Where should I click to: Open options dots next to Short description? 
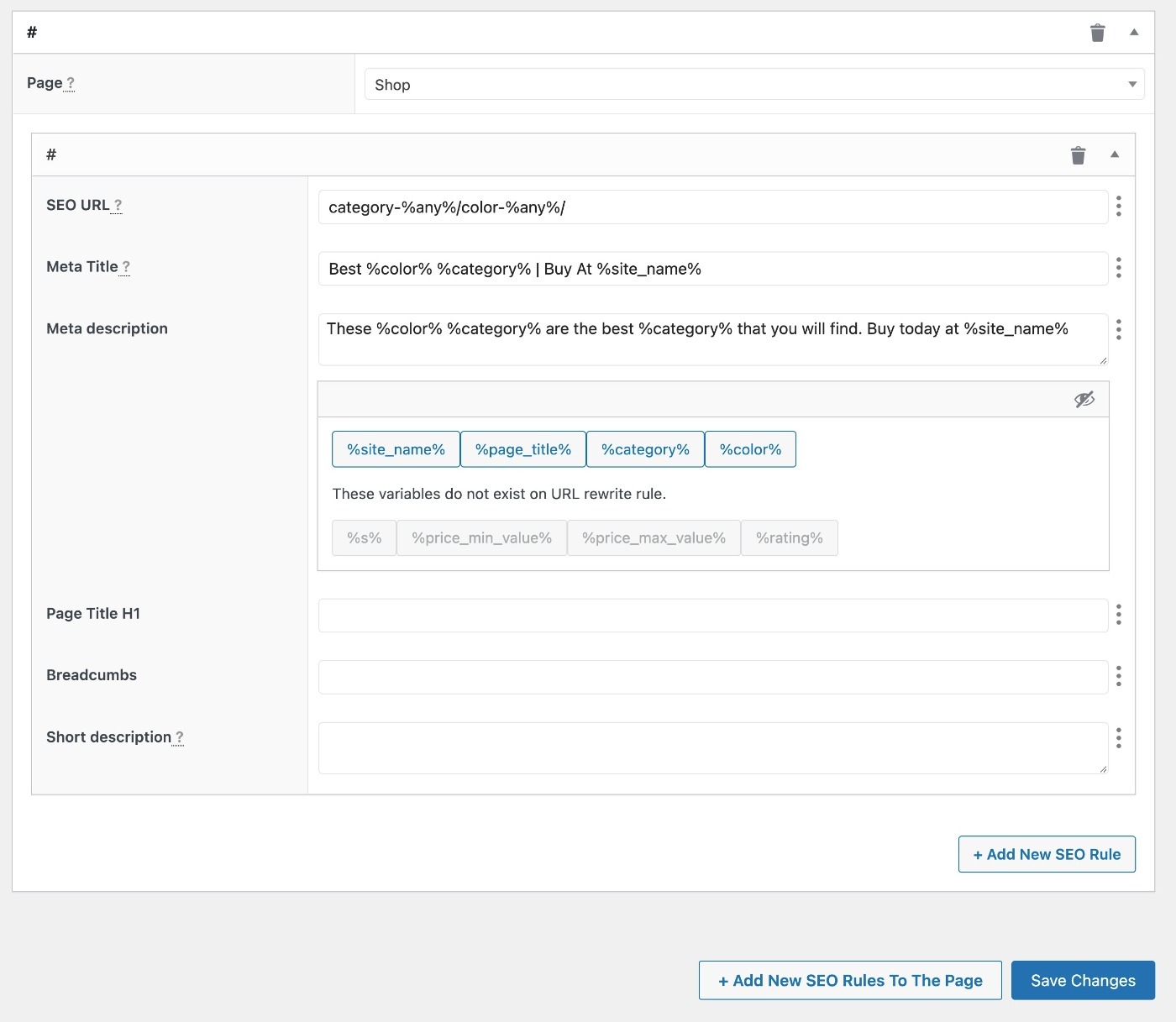tap(1119, 738)
